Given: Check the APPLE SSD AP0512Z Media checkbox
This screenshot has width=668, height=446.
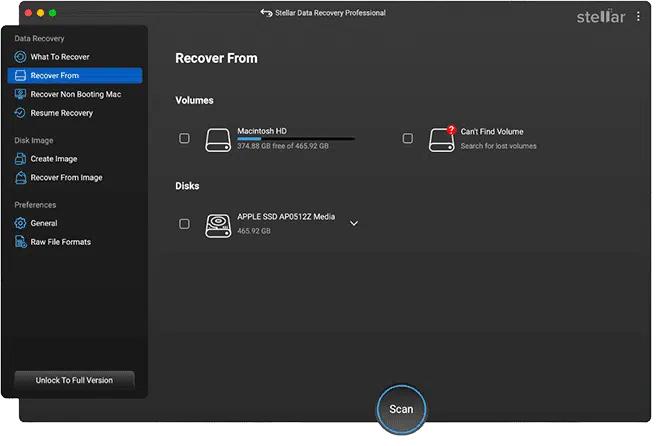Looking at the screenshot, I should [x=184, y=224].
